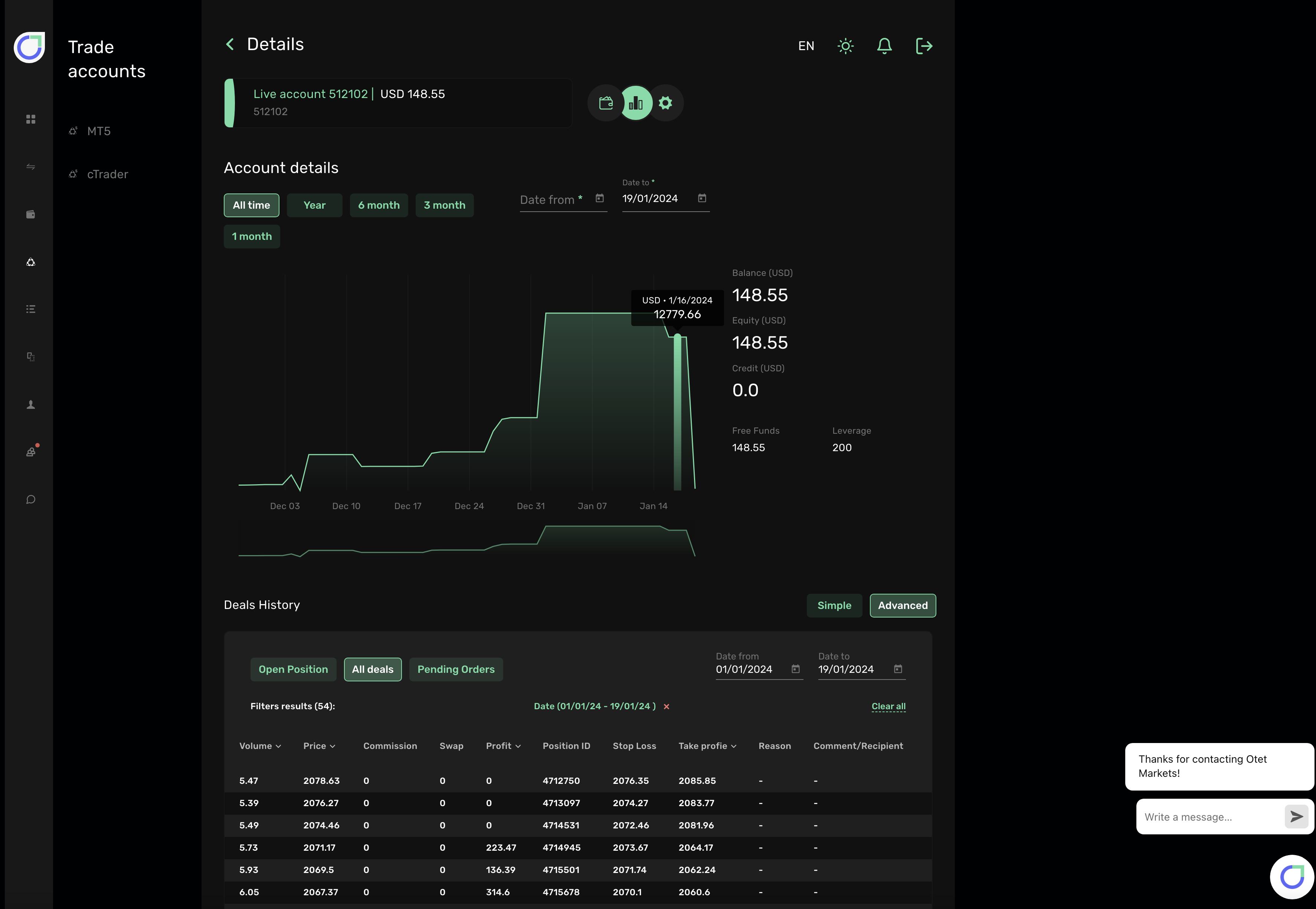Select the 6 month range button
This screenshot has width=1316, height=909.
pyautogui.click(x=379, y=205)
